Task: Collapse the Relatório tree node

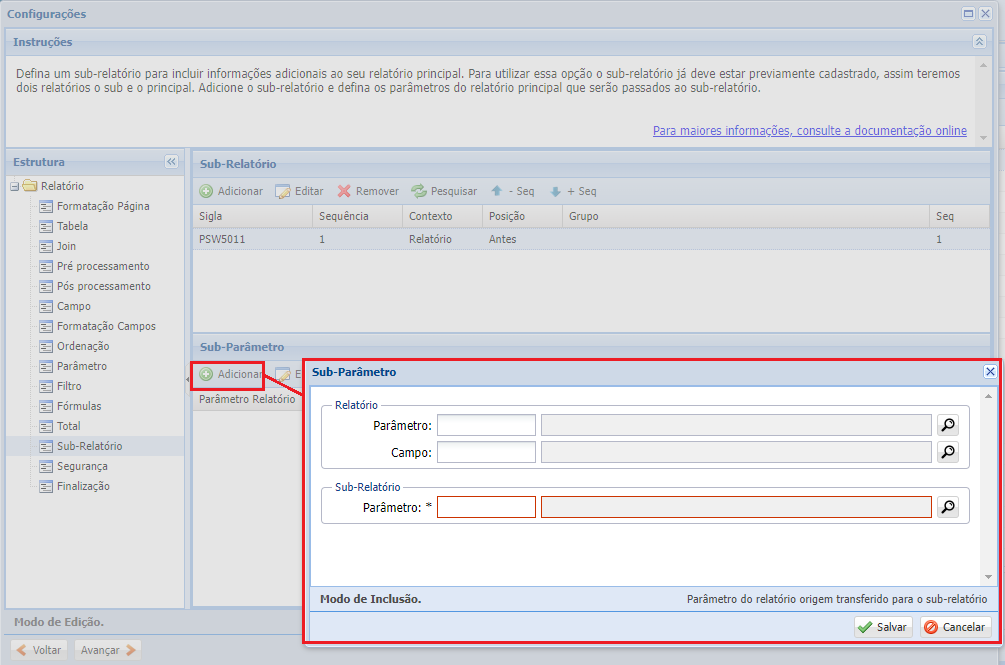Action: (x=15, y=186)
